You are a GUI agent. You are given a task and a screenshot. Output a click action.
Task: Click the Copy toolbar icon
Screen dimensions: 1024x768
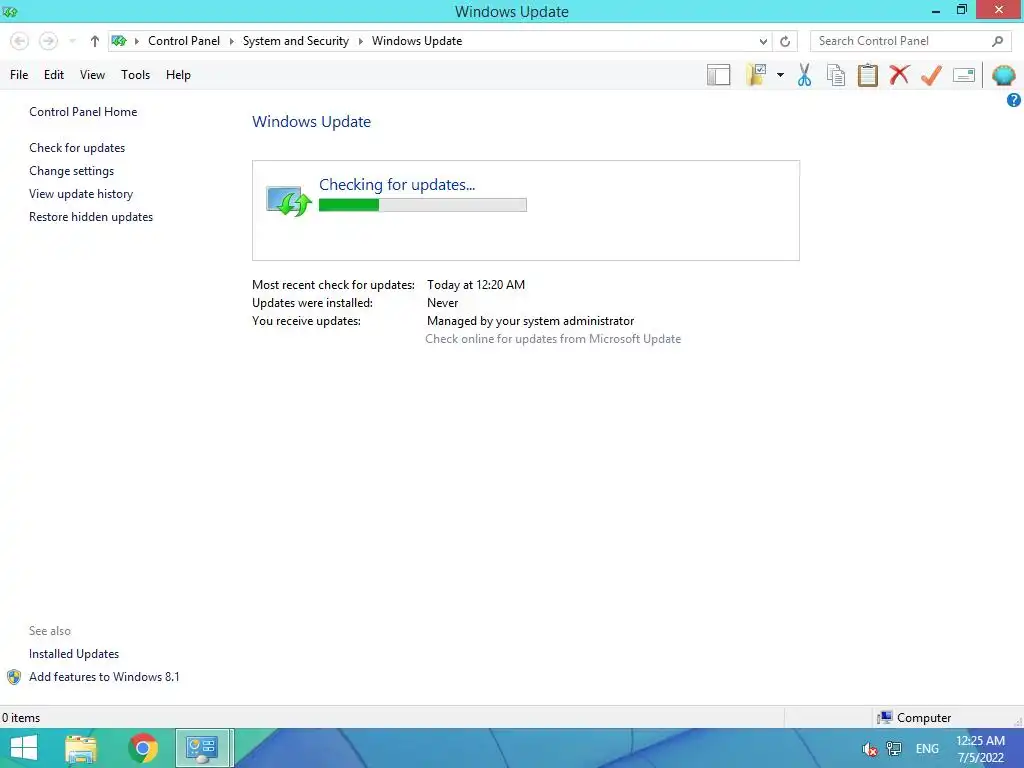[x=836, y=75]
